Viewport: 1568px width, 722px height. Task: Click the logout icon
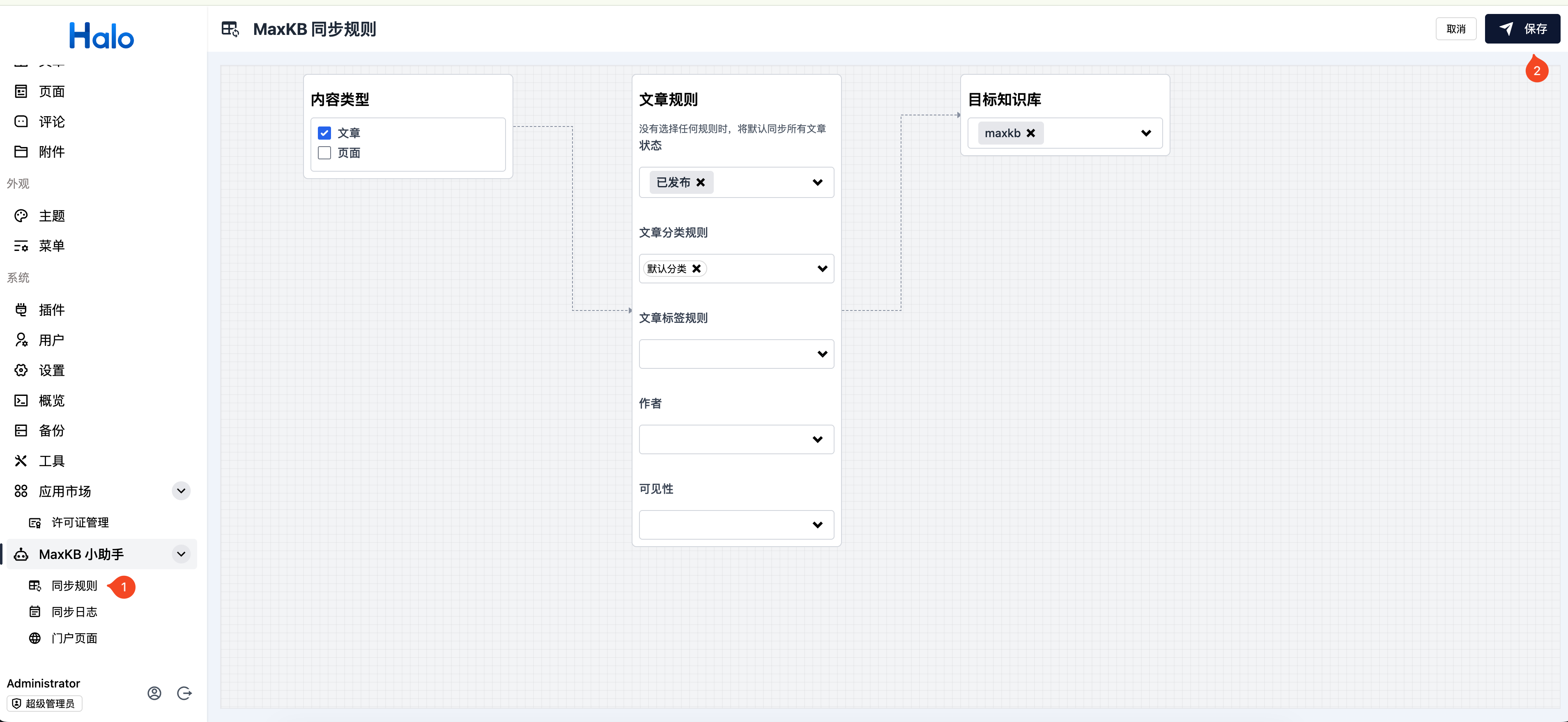(184, 693)
